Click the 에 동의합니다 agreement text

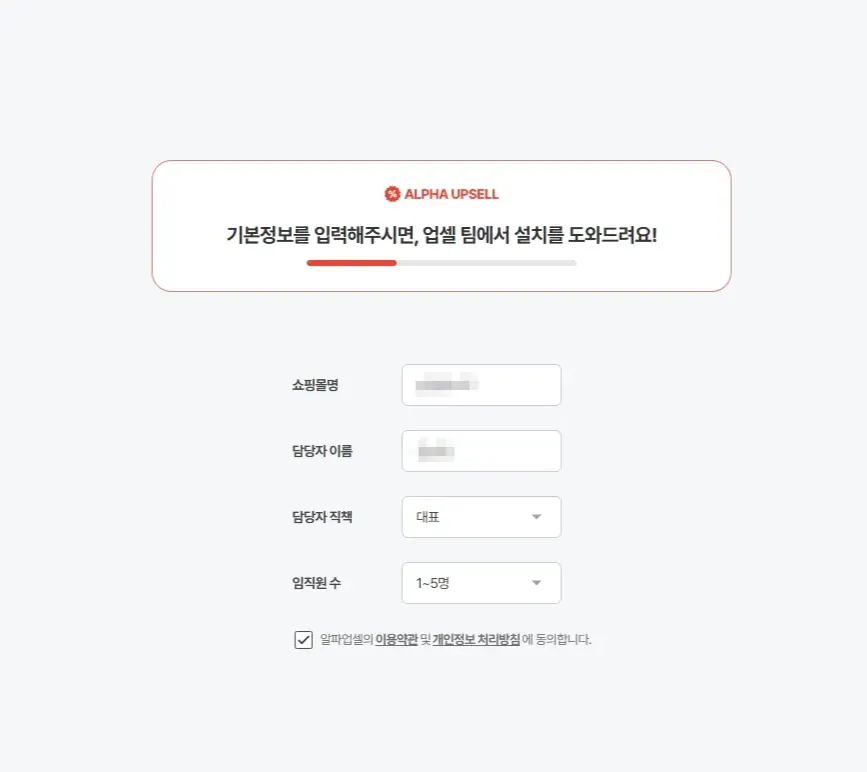click(x=557, y=640)
